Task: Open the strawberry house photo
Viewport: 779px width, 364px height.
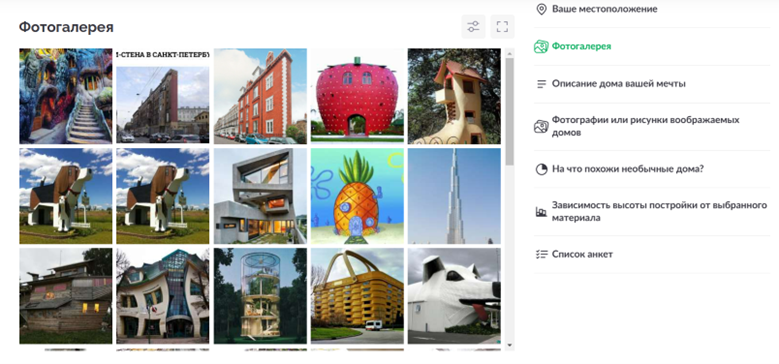Action: [x=357, y=96]
